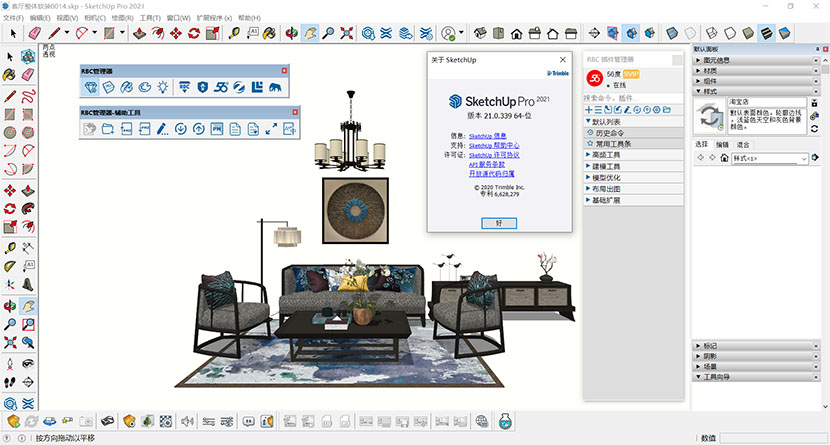Click the 好 button in About dialog
The height and width of the screenshot is (445, 830).
point(499,223)
